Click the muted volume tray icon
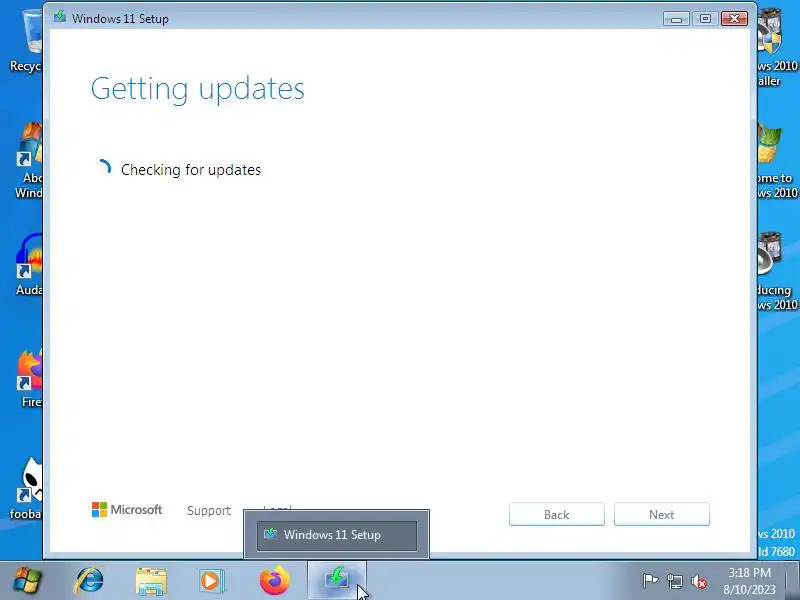This screenshot has width=800, height=600. point(698,581)
